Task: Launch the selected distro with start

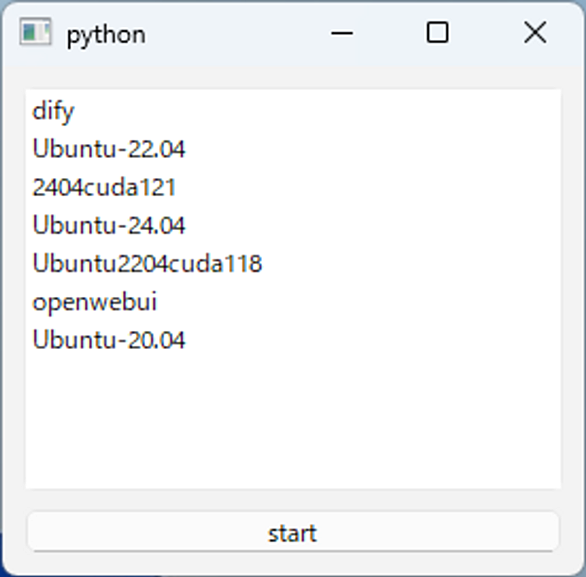Action: pyautogui.click(x=293, y=532)
